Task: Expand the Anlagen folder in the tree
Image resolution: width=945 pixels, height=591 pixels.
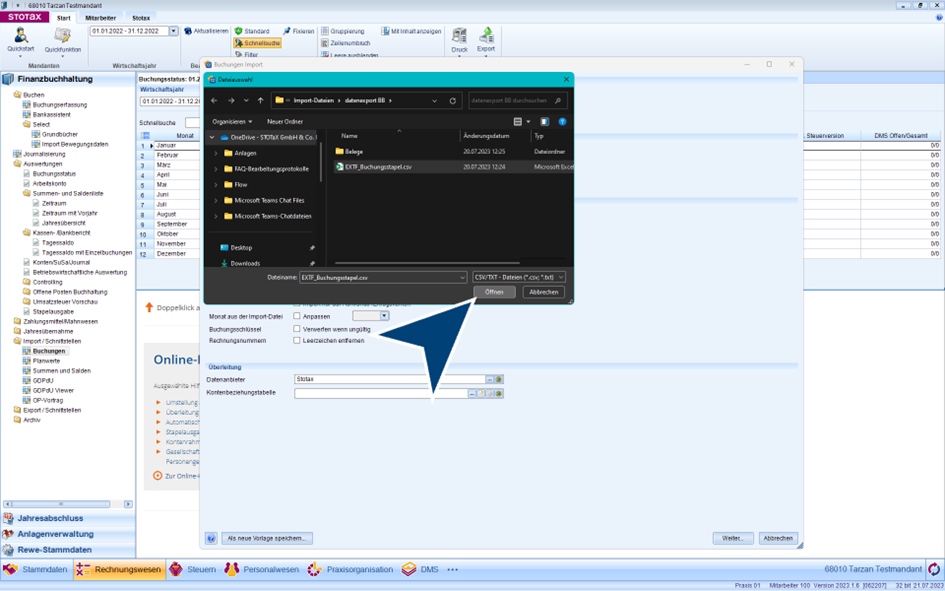Action: [216, 153]
